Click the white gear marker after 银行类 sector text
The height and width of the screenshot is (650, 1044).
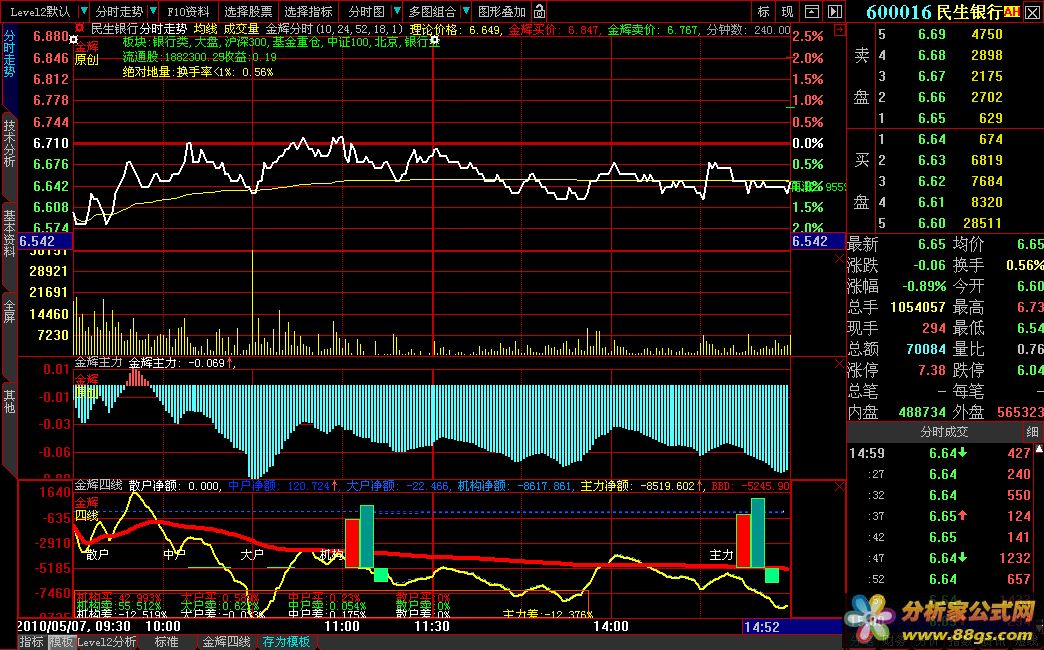click(435, 42)
